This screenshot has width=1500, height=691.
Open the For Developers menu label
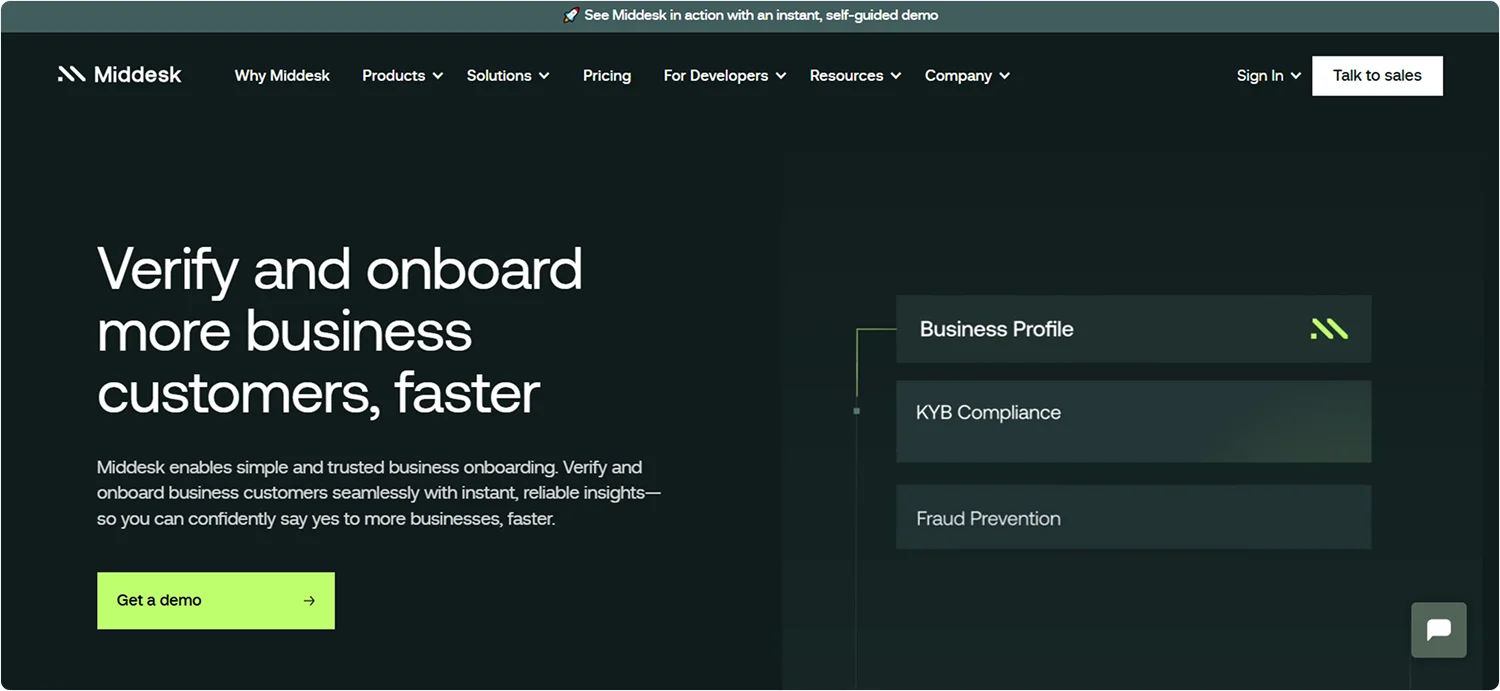[716, 76]
